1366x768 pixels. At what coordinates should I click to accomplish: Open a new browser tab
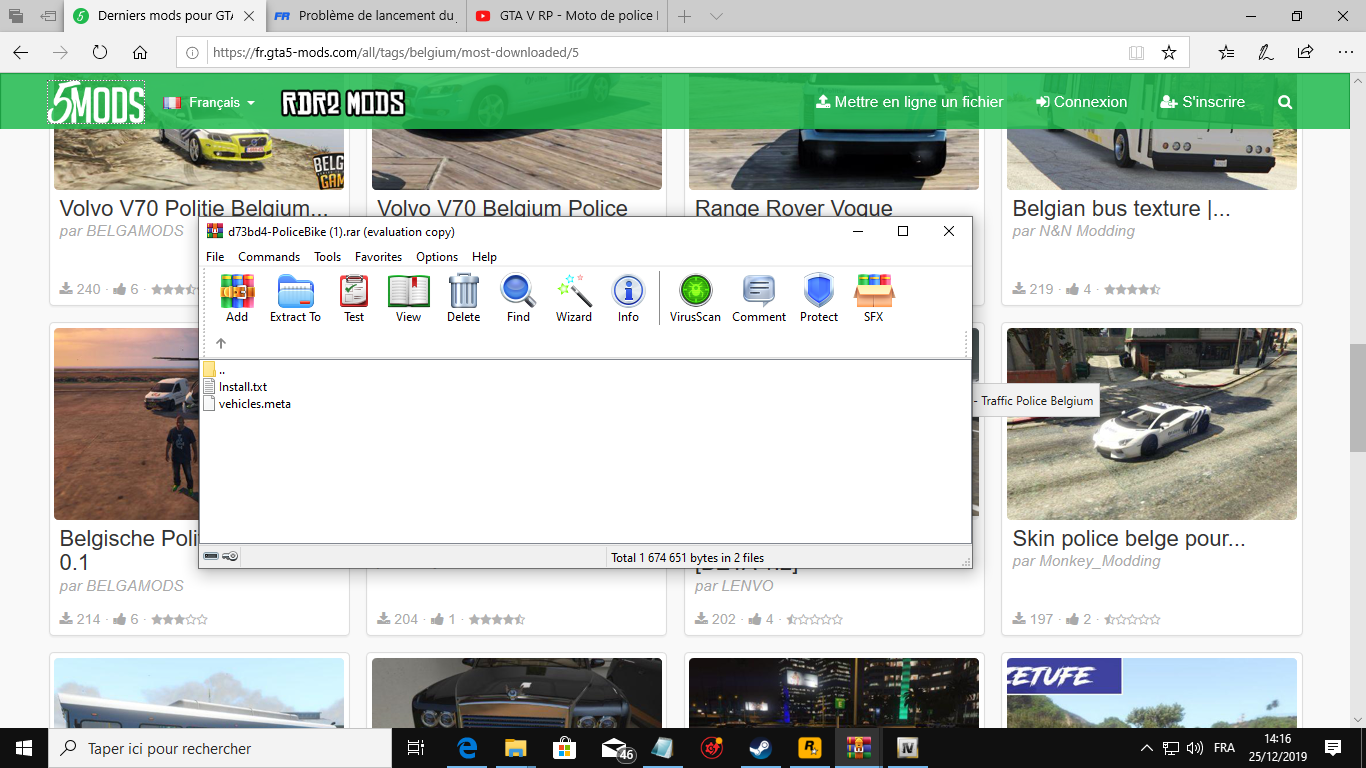(685, 17)
